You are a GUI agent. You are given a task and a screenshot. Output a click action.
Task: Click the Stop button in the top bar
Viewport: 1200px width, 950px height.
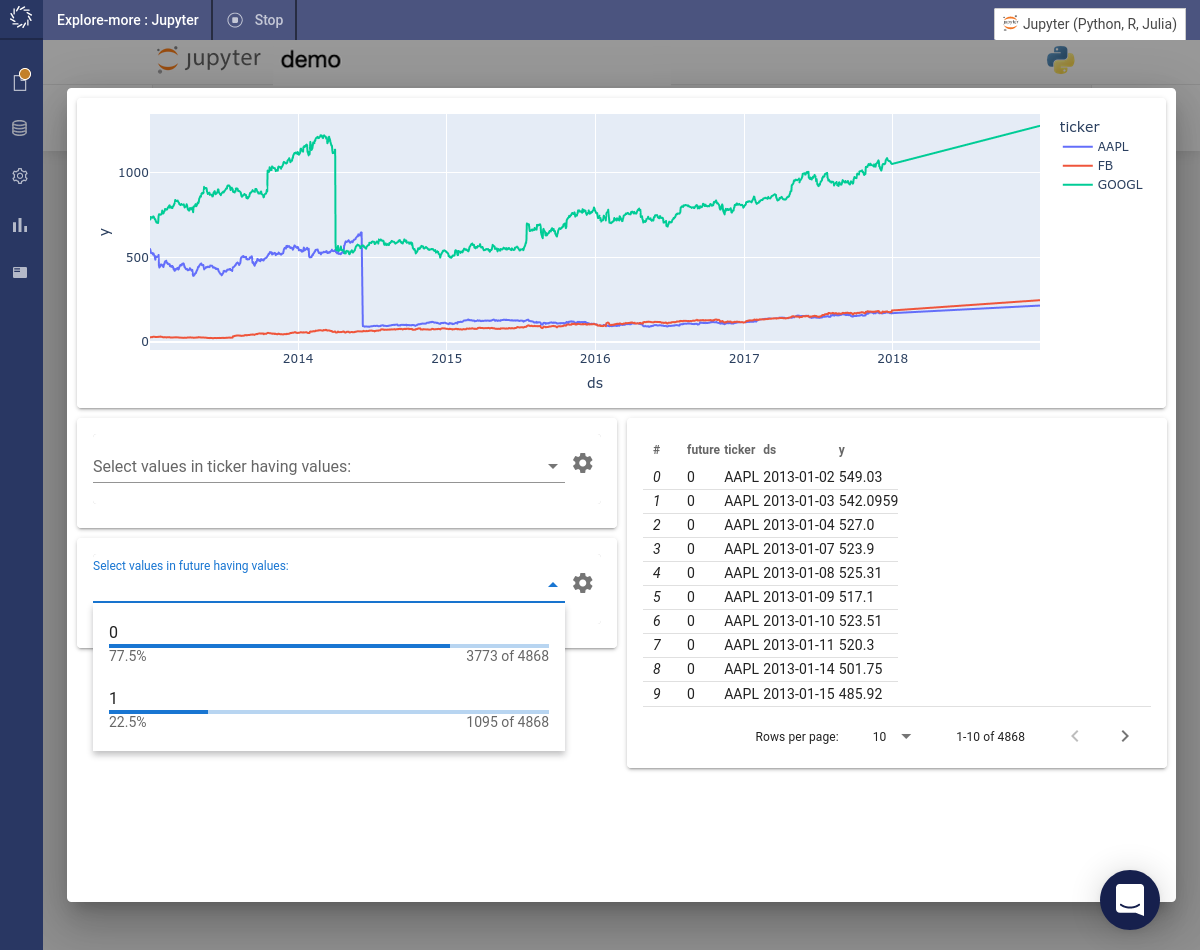255,20
